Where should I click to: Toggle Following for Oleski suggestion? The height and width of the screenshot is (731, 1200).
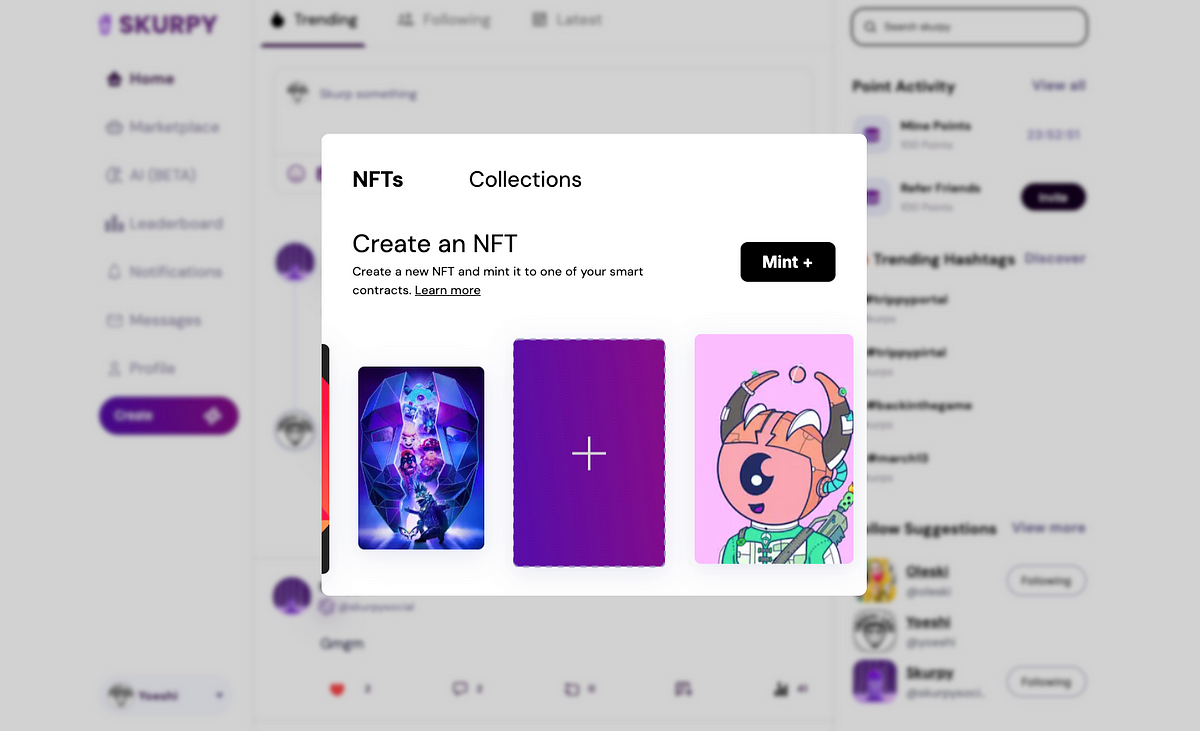(x=1046, y=581)
